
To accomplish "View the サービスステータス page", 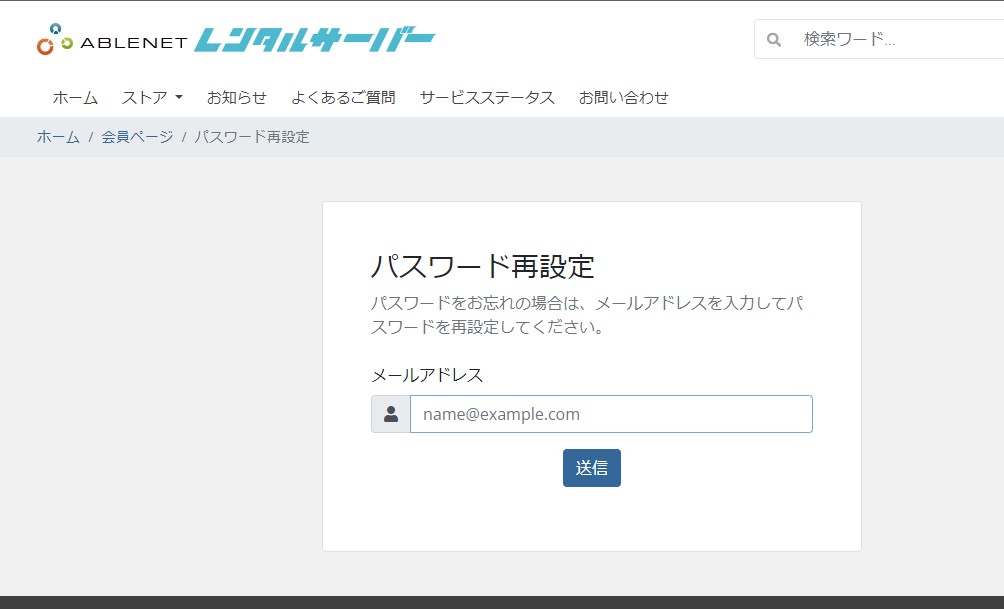I will point(487,97).
